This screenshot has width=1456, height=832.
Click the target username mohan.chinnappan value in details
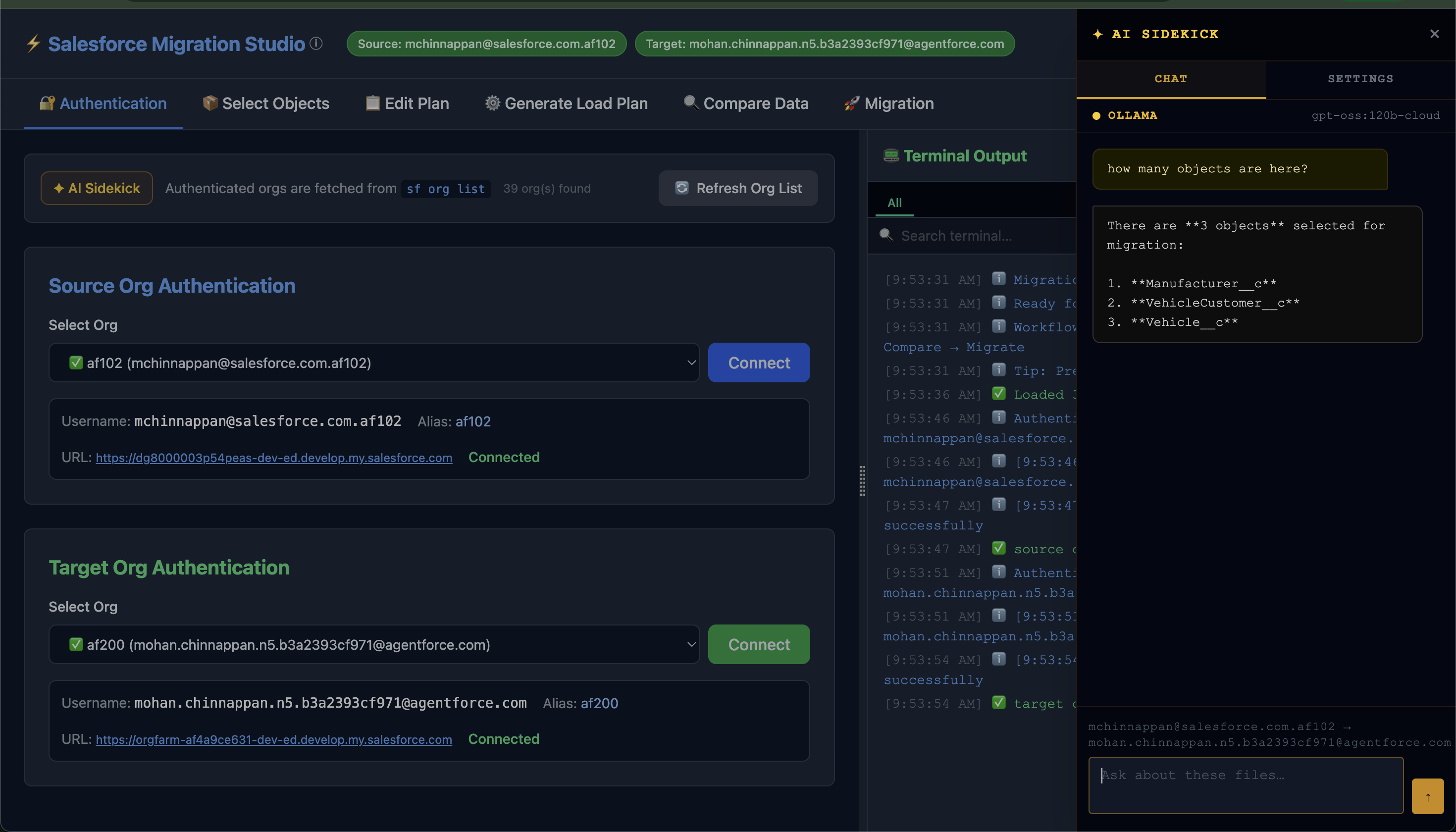tap(330, 703)
